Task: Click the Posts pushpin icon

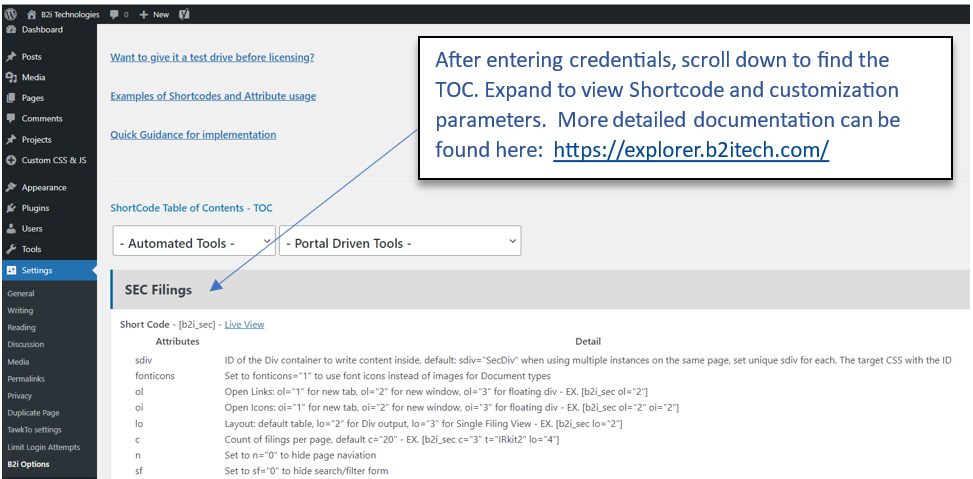Action: [x=11, y=56]
